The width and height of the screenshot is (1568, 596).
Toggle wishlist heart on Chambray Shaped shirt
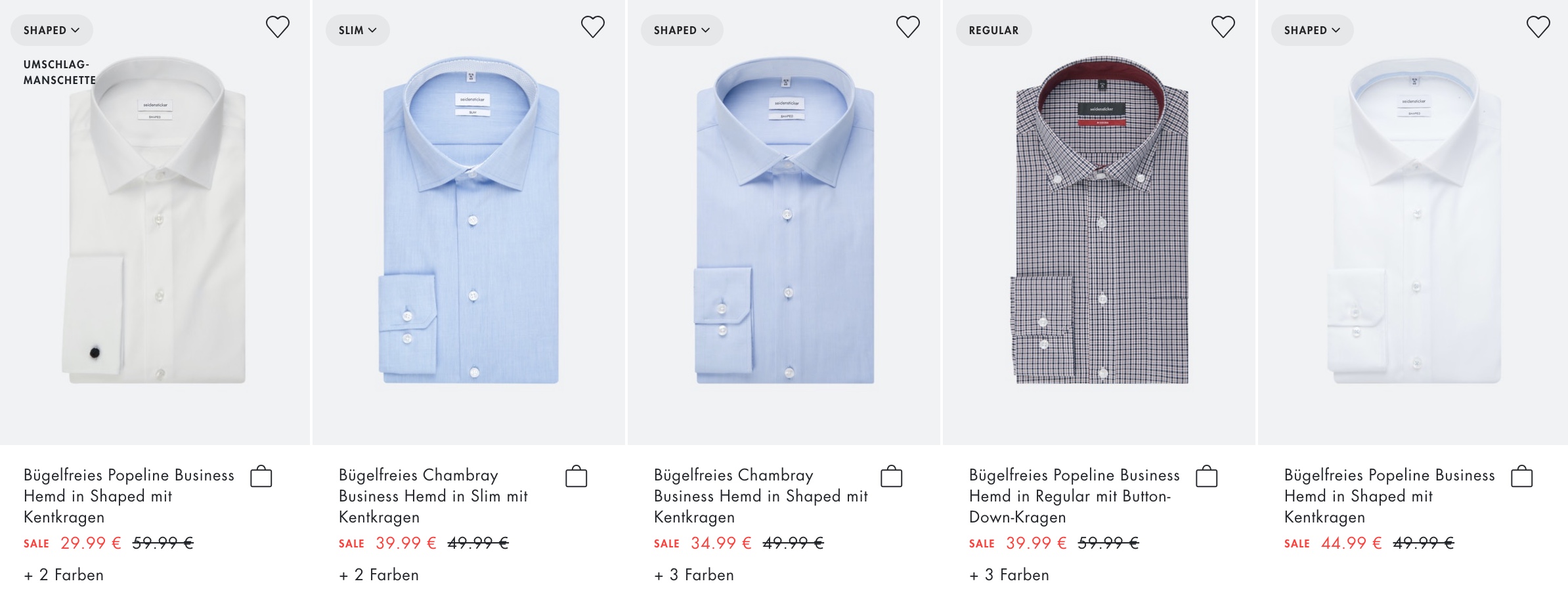tap(907, 27)
